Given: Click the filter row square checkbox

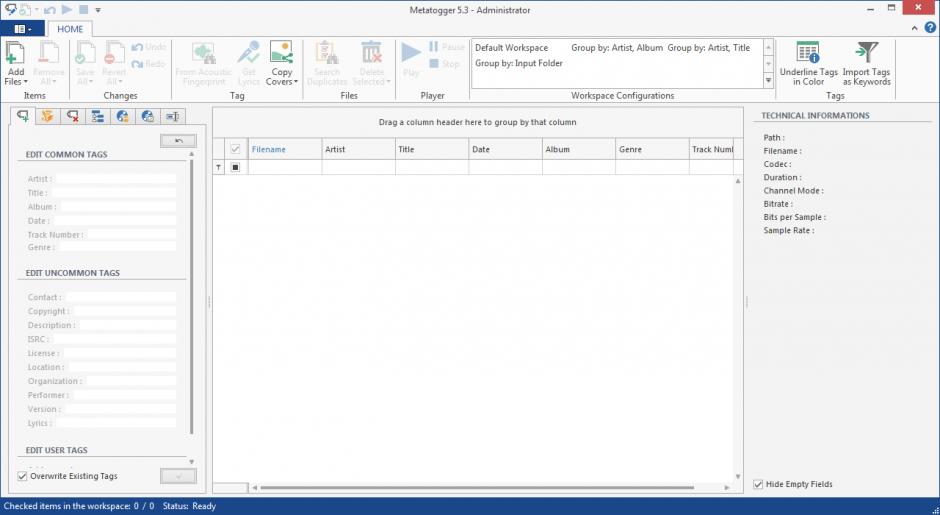Looking at the screenshot, I should click(x=235, y=167).
